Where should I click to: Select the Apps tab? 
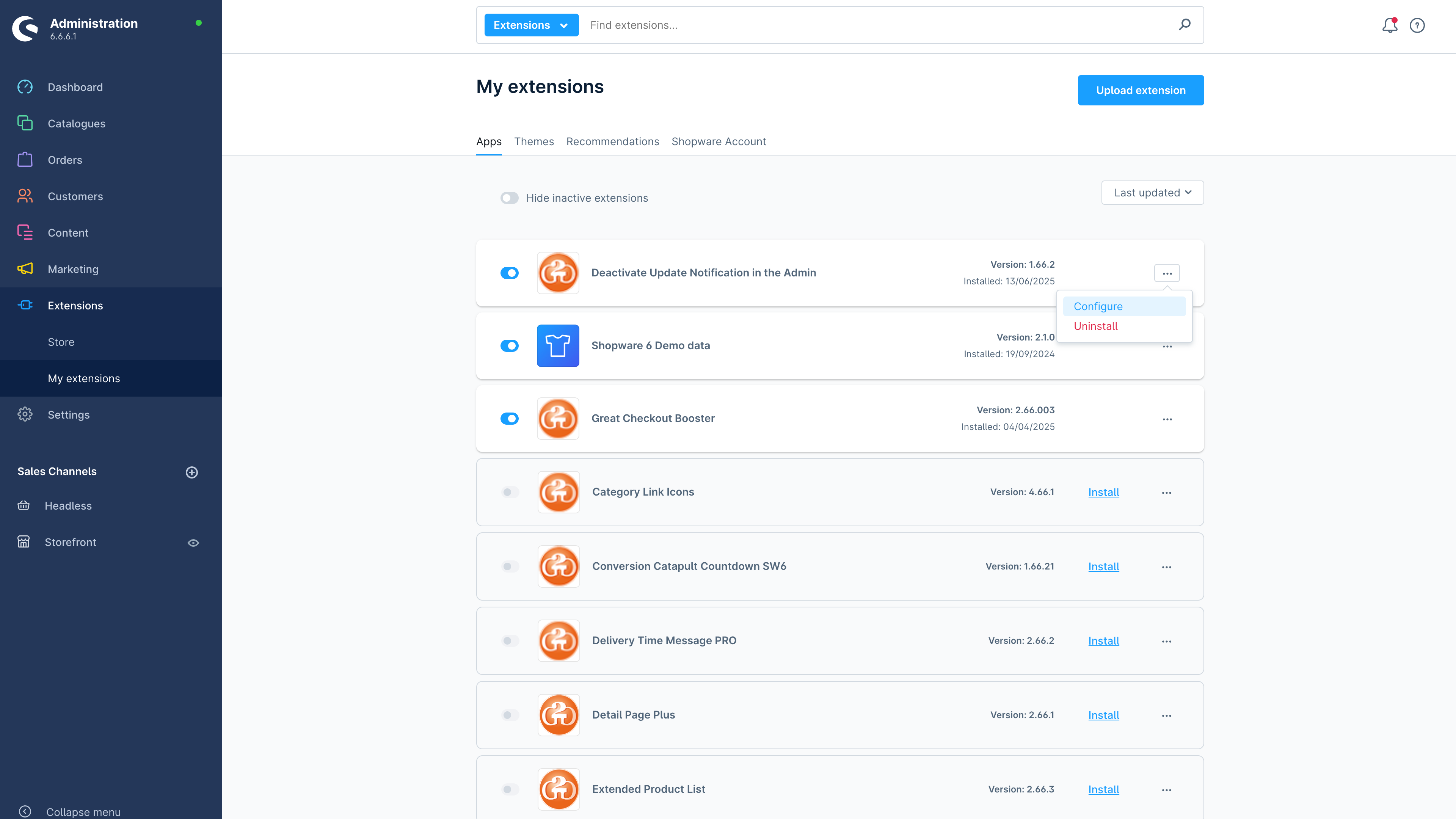point(489,141)
